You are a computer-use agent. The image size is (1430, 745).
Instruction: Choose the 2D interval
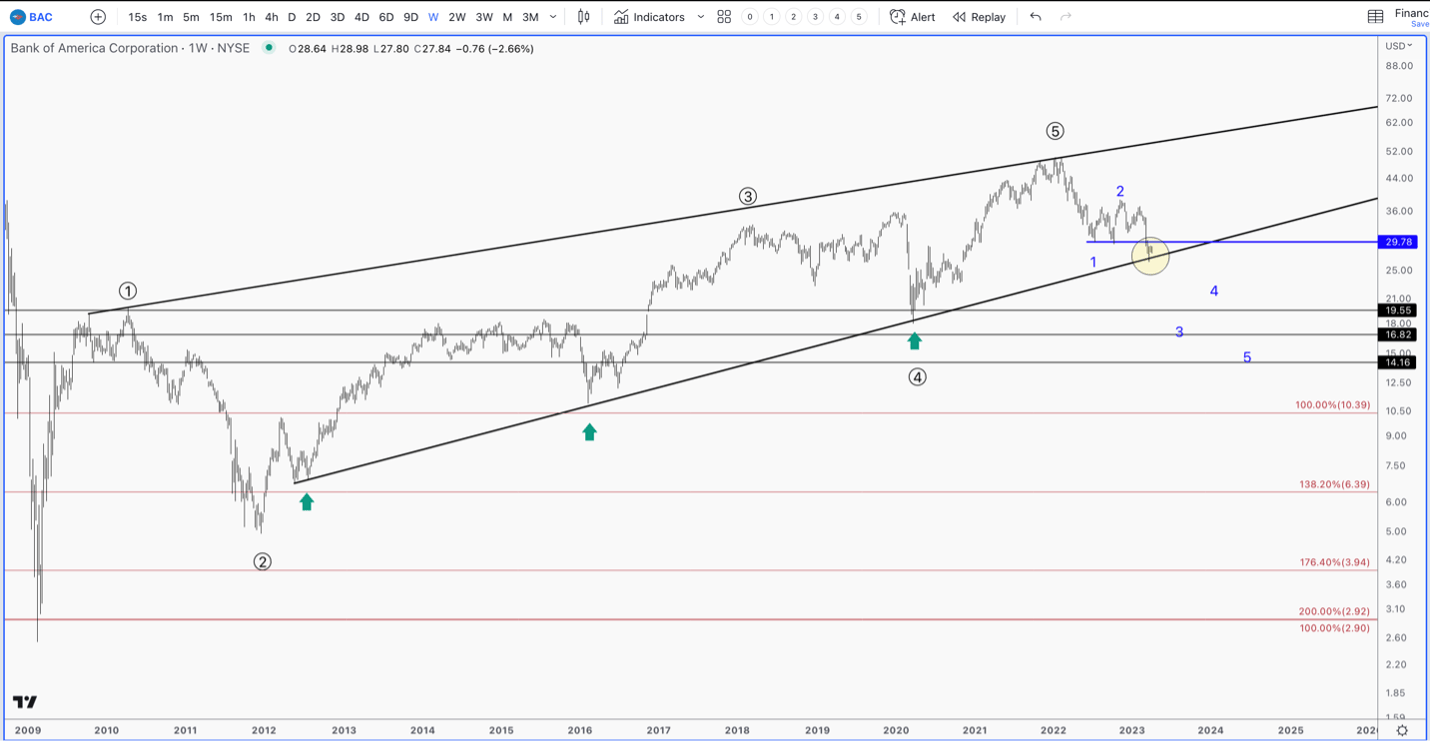313,17
